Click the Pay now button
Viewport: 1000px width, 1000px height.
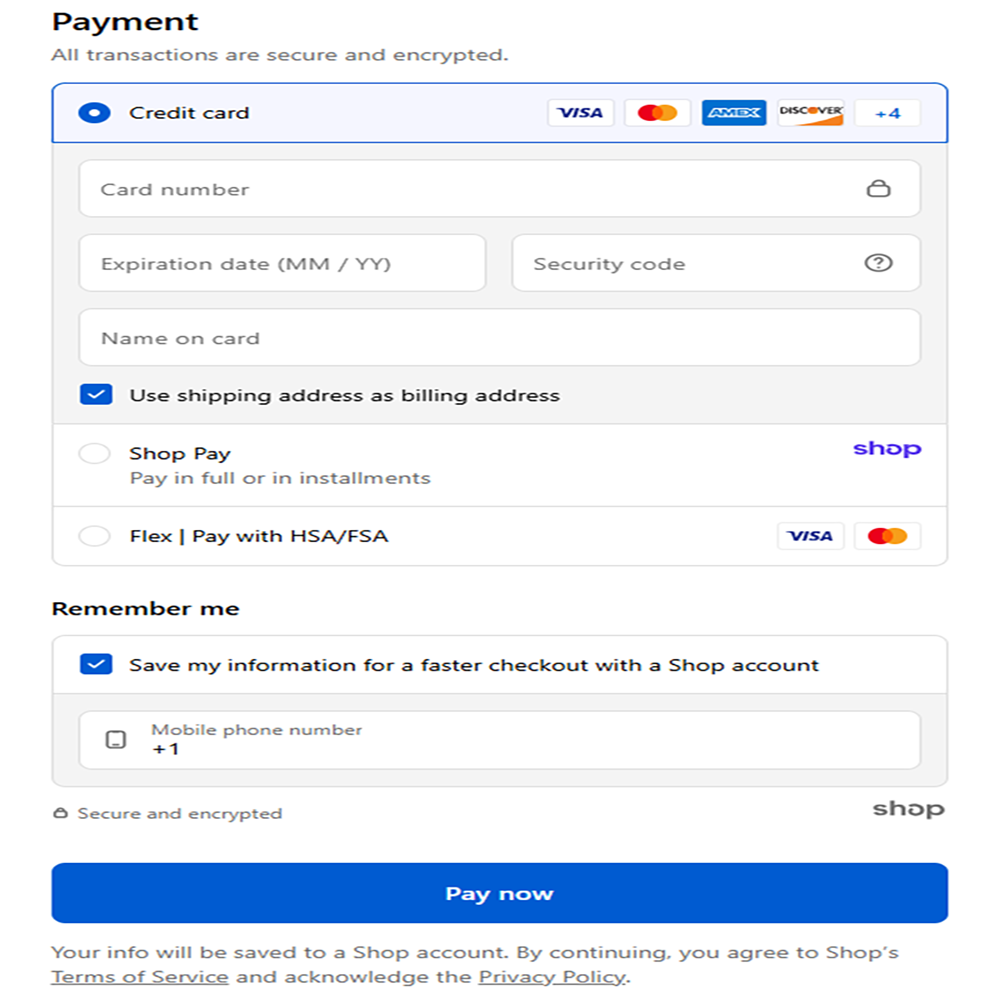tap(499, 893)
